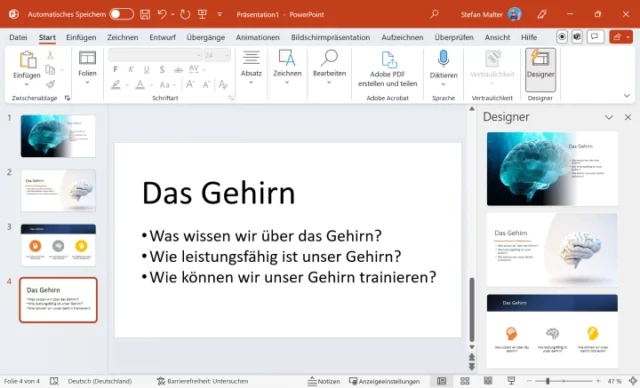Screen dimensions: 640x388
Task: Select slide 1 thumbnail
Action: coord(58,136)
